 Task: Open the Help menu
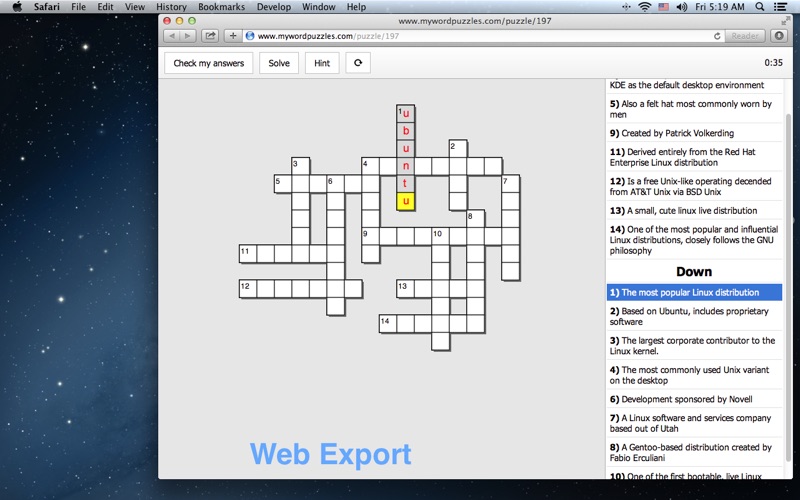[356, 7]
